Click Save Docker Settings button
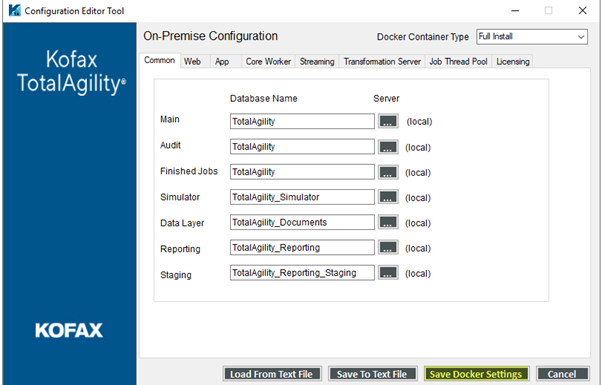The height and width of the screenshot is (385, 602). coord(476,374)
